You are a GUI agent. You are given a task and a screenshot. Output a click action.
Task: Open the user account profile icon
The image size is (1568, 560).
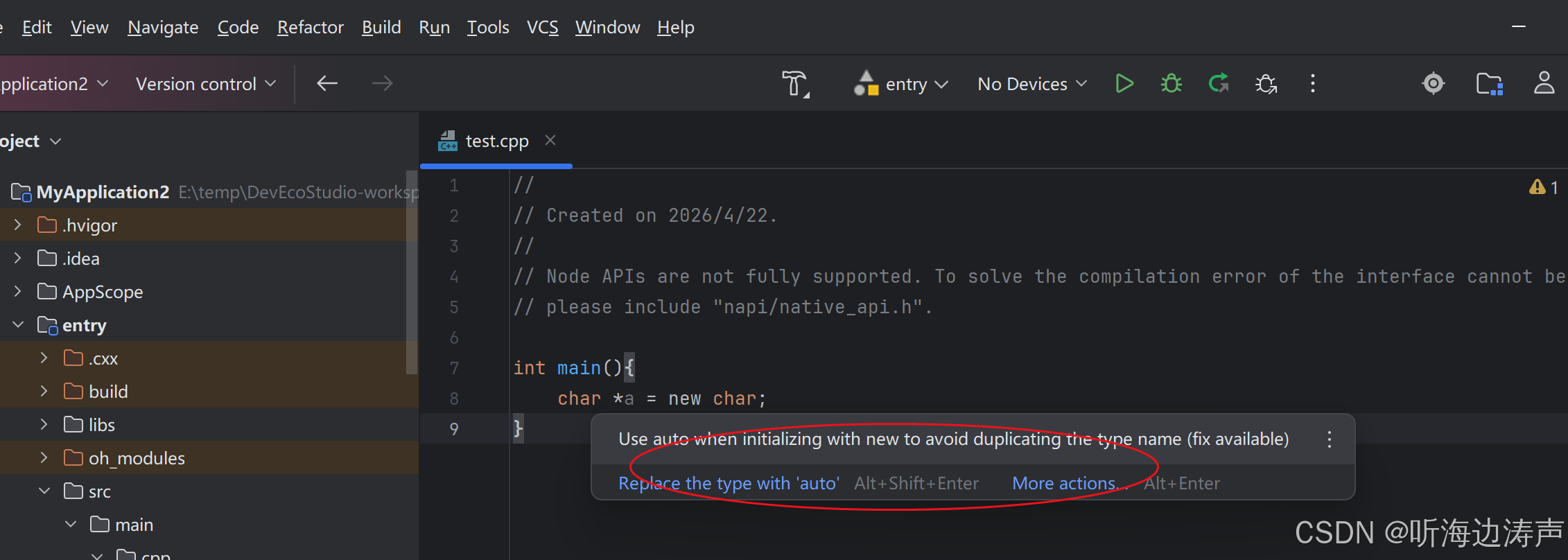point(1544,83)
